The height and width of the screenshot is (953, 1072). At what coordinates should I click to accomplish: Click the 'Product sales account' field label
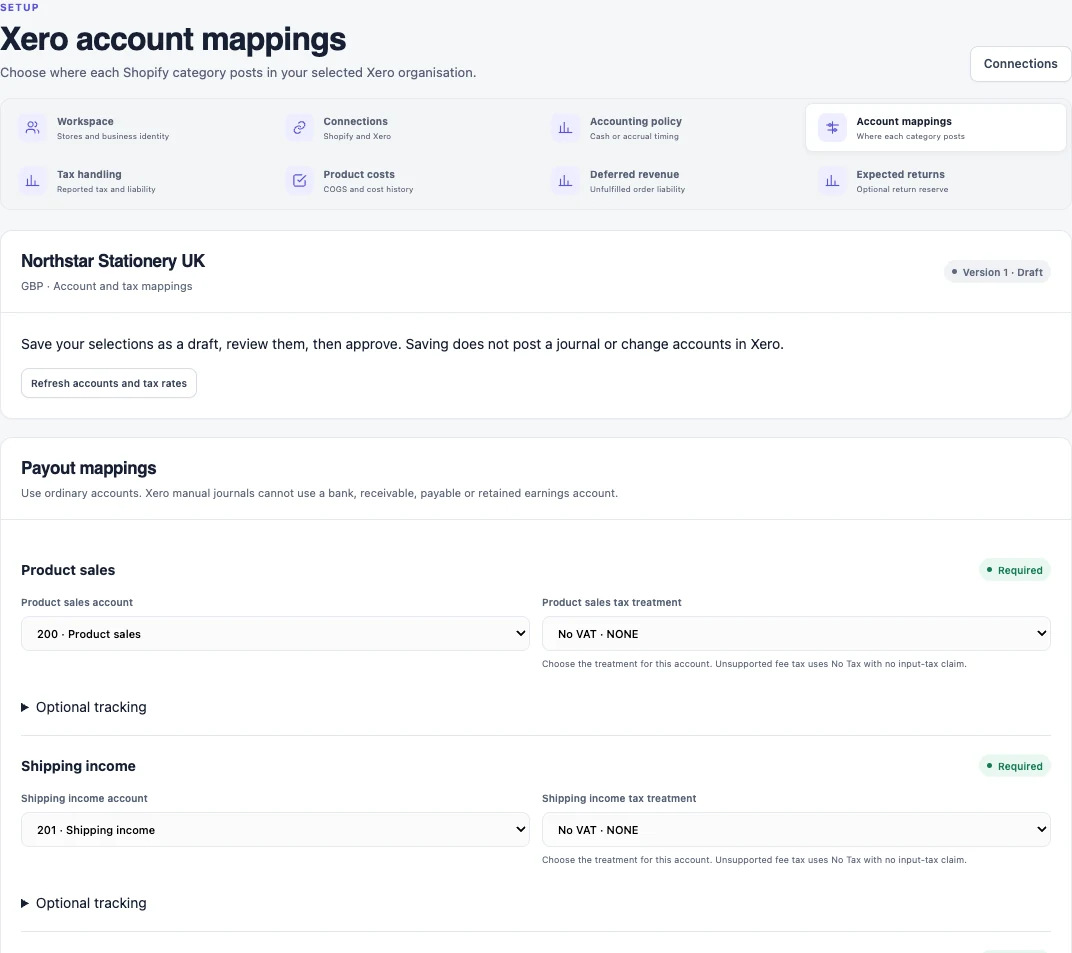(x=77, y=602)
